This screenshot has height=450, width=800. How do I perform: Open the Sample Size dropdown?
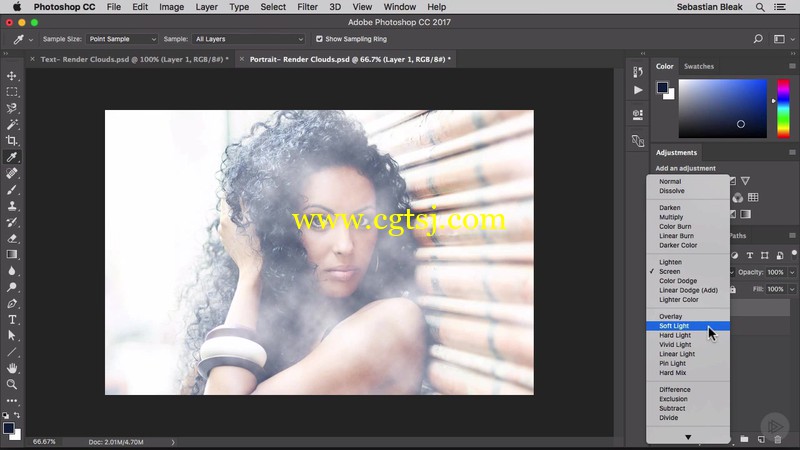pos(122,39)
